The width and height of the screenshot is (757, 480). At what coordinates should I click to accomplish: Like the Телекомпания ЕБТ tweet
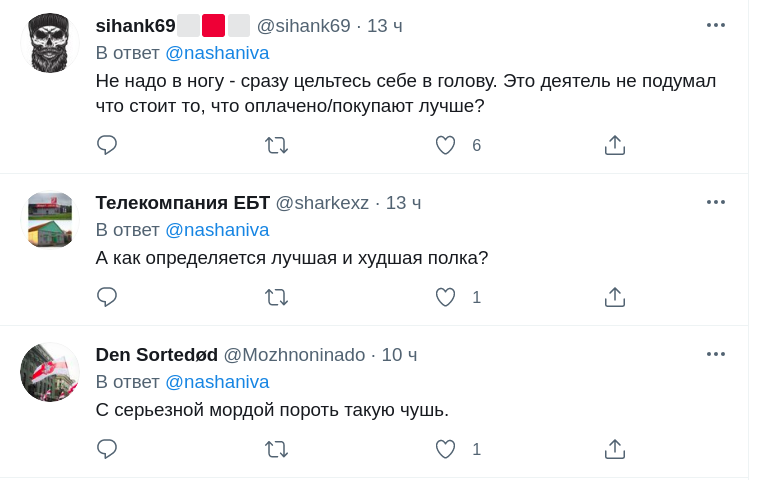click(x=446, y=297)
